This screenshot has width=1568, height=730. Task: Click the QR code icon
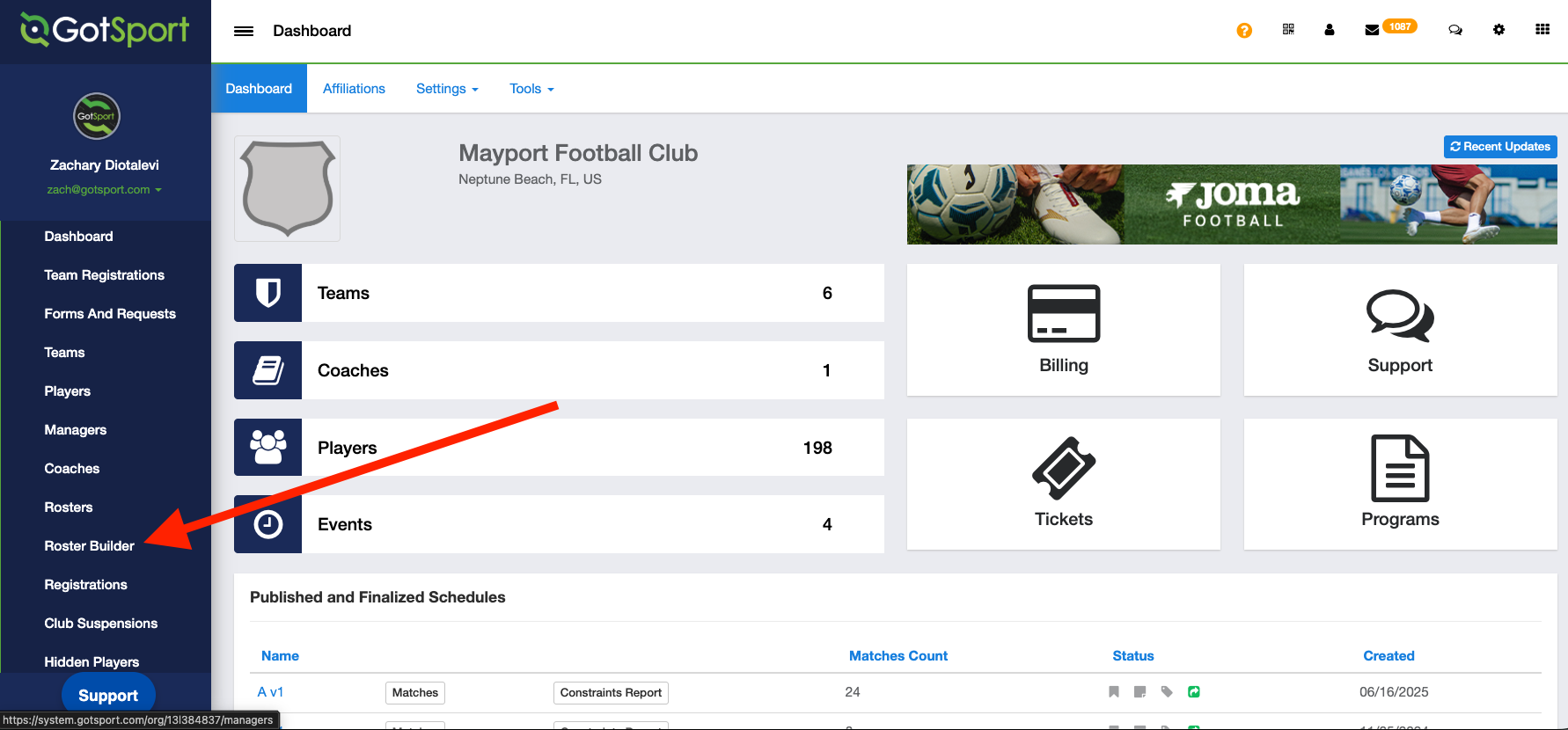(1288, 30)
